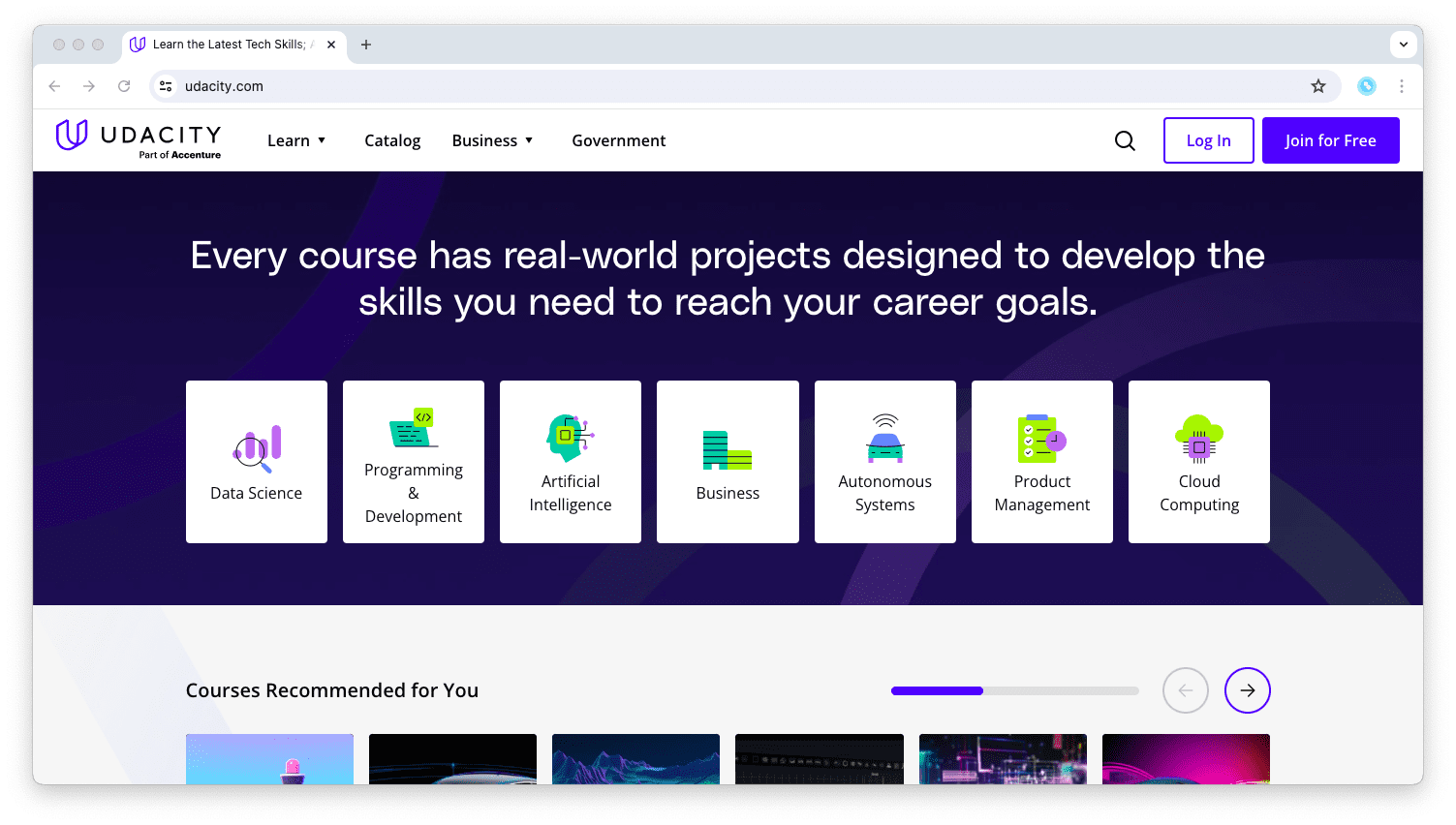Screen dimensions: 1456x825
Task: Click the Udacity logo in header
Action: (139, 139)
